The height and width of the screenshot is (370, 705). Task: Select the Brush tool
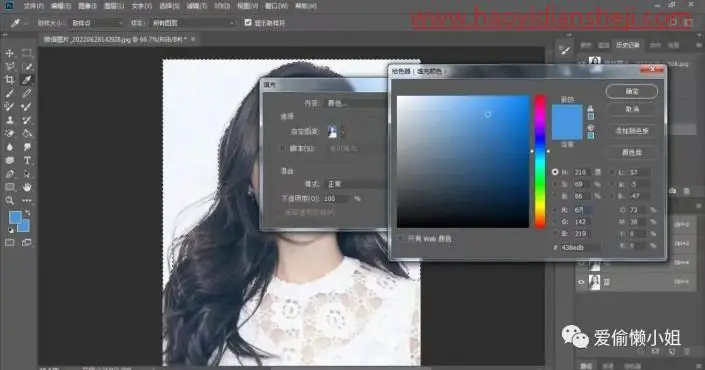click(x=9, y=94)
